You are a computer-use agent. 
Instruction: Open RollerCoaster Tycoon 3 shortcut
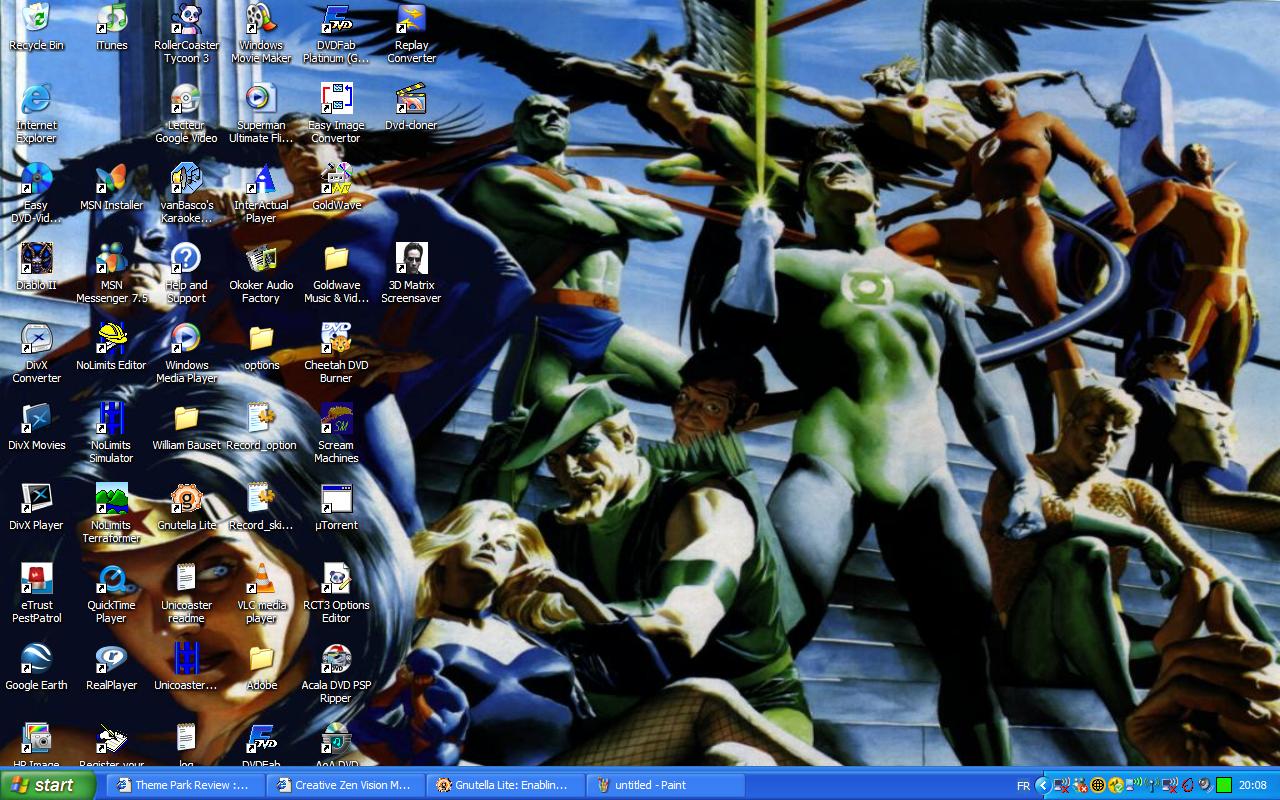click(186, 33)
